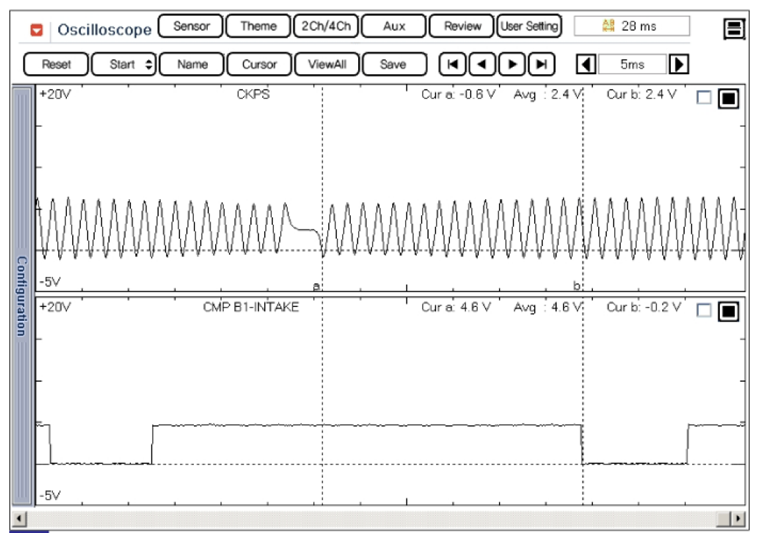
Task: Maximize the CMP B1-INTAKE channel view
Action: 727,311
